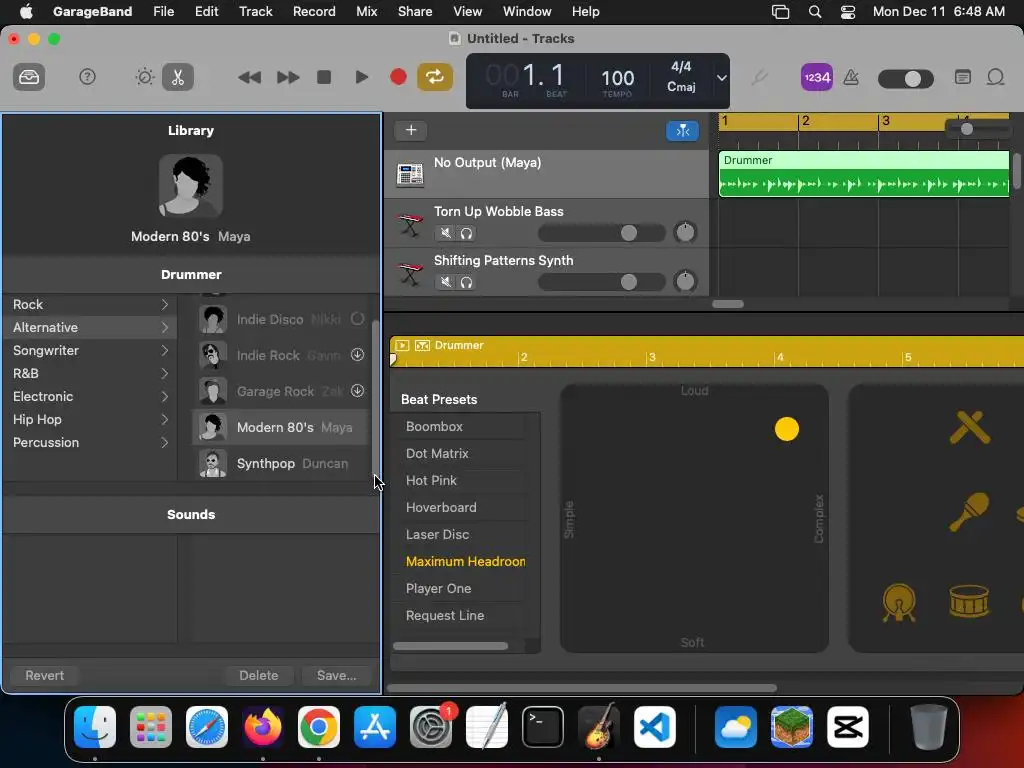
Task: Open the Loop Browser toolbar button
Action: [x=995, y=77]
